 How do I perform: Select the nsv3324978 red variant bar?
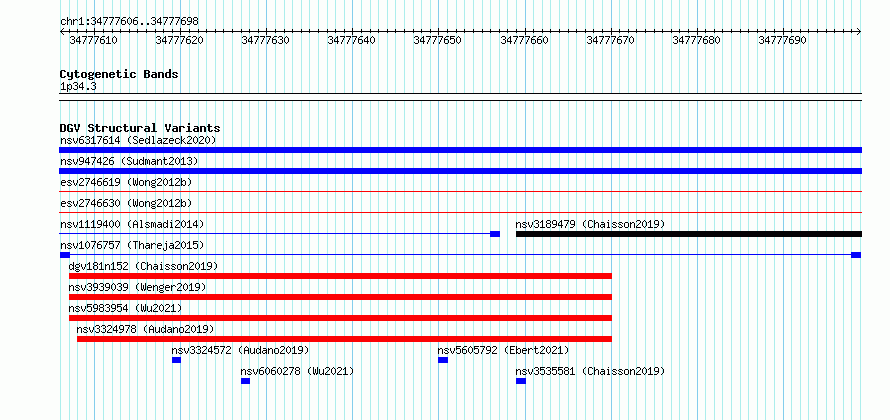click(x=345, y=339)
